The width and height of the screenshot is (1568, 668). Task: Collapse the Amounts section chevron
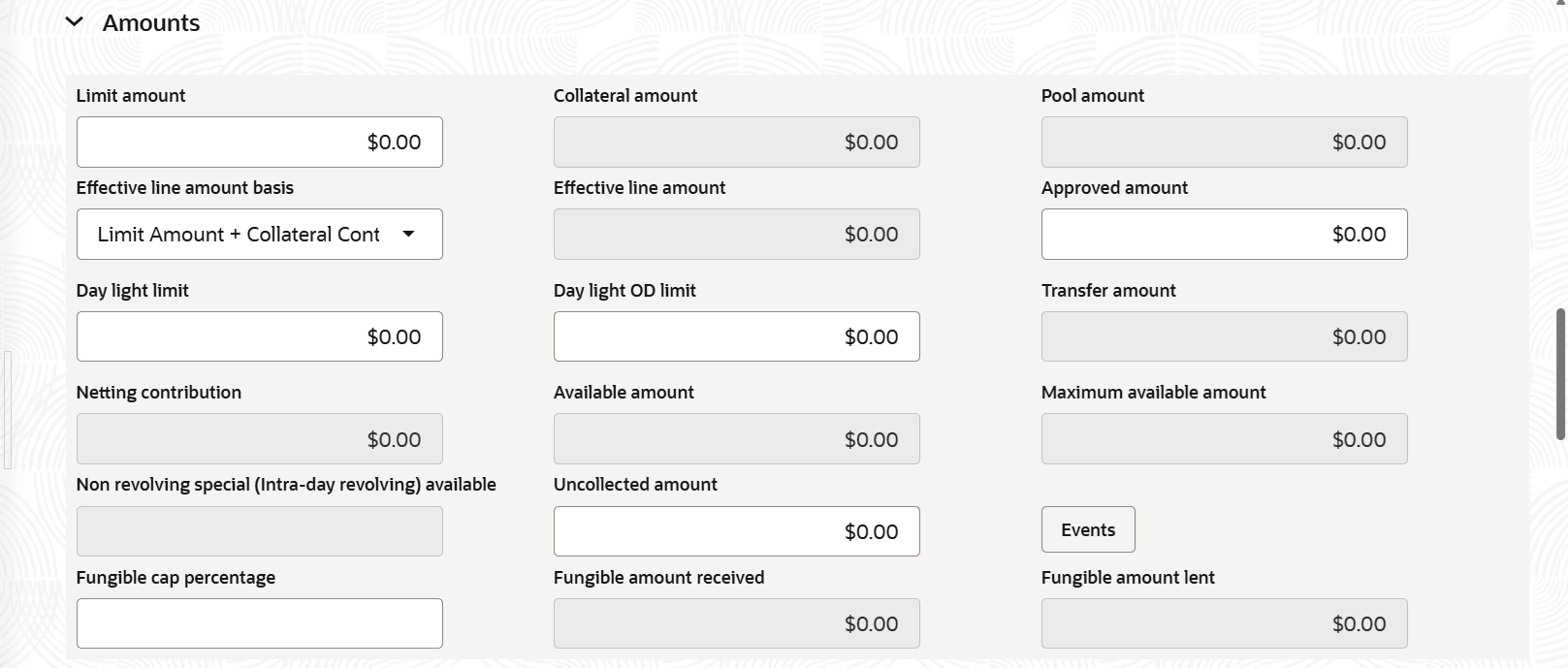75,22
